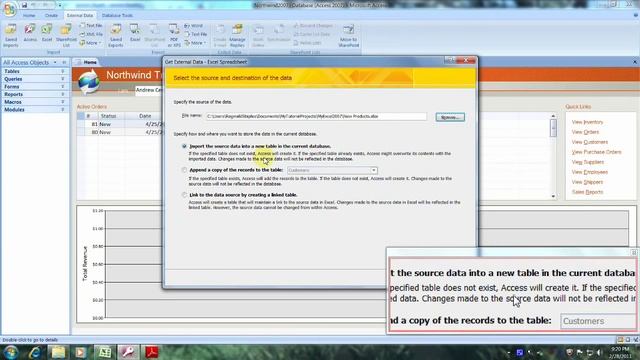Import a Text File

tap(91, 26)
